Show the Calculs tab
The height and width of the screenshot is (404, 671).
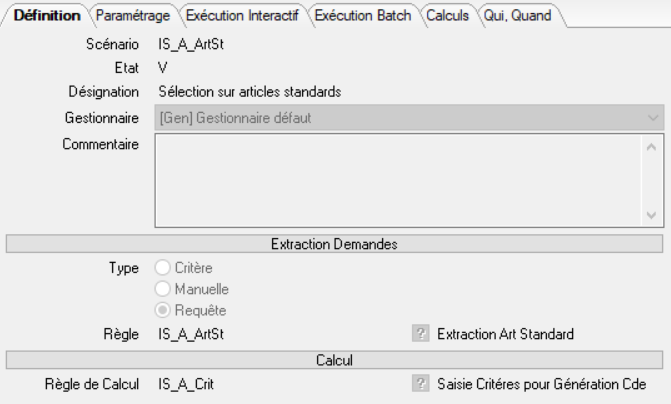(446, 16)
